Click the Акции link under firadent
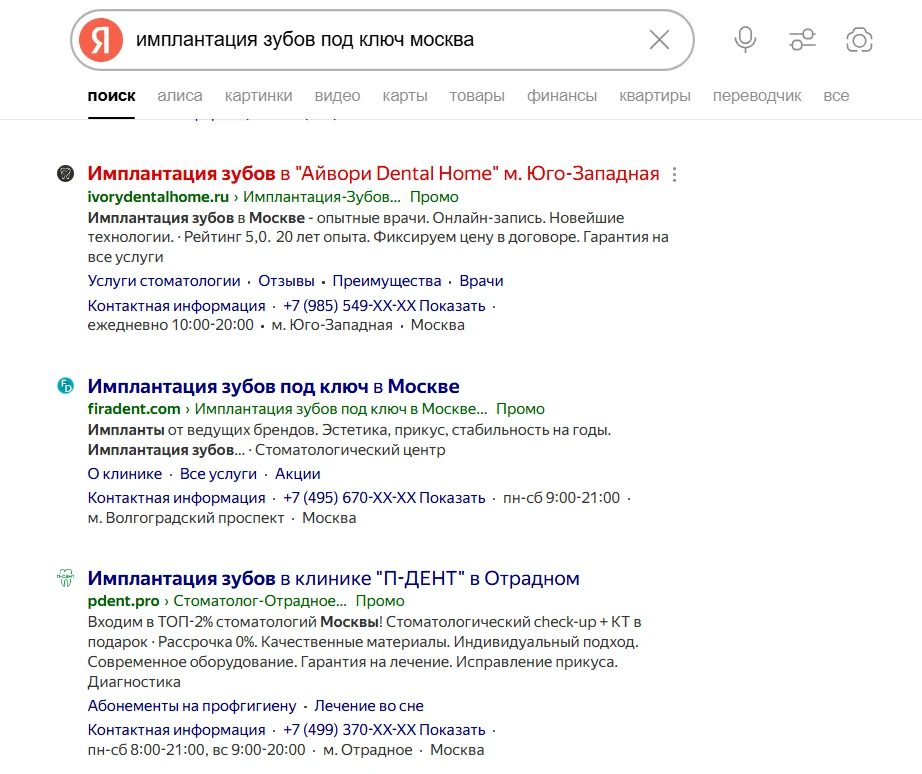922x774 pixels. 297,474
